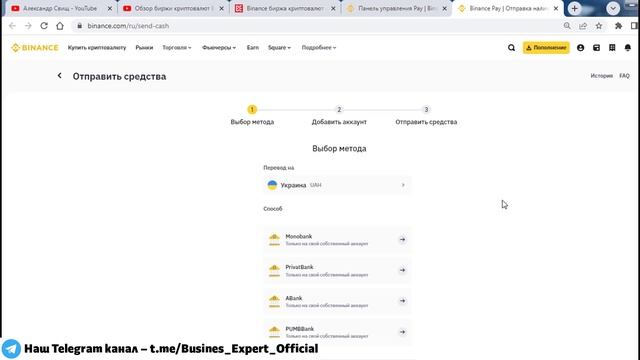Open the Украина UAH country selector
The width and height of the screenshot is (640, 360).
pos(337,185)
